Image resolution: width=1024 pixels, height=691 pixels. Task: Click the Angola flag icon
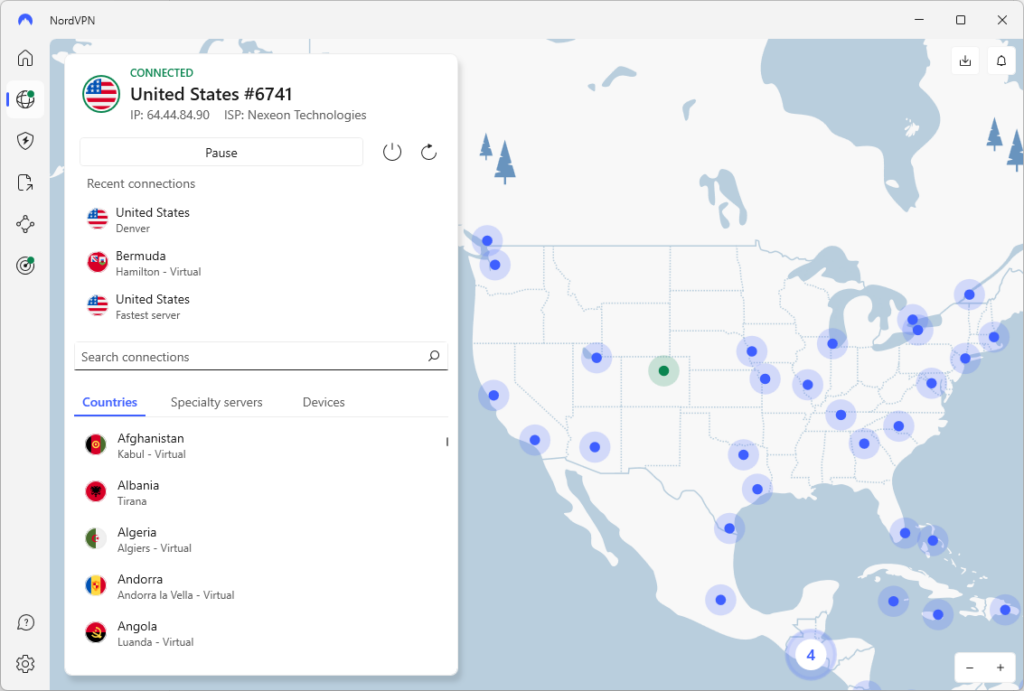pyautogui.click(x=96, y=633)
